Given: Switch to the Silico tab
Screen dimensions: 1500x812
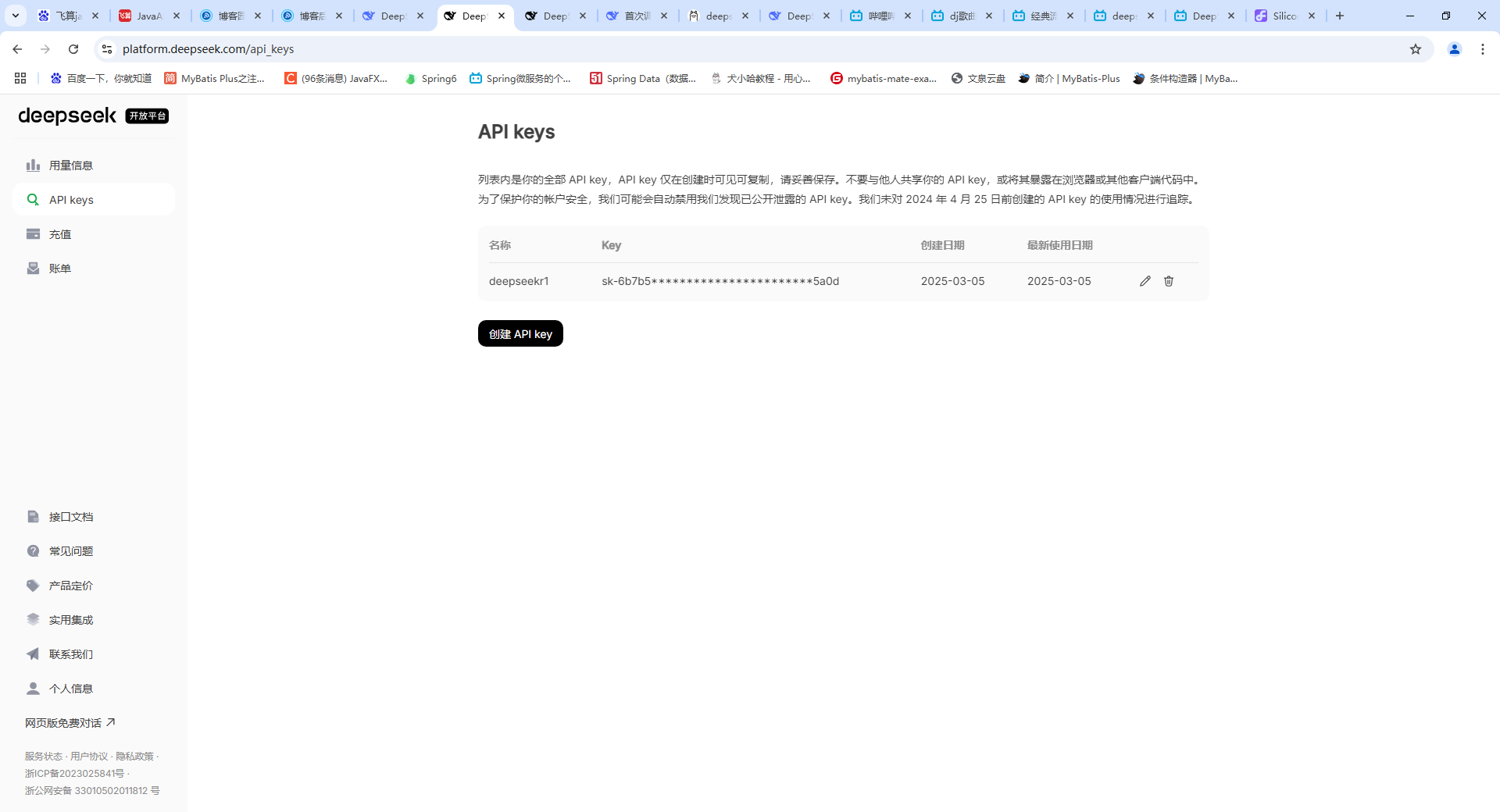Looking at the screenshot, I should pos(1284,16).
